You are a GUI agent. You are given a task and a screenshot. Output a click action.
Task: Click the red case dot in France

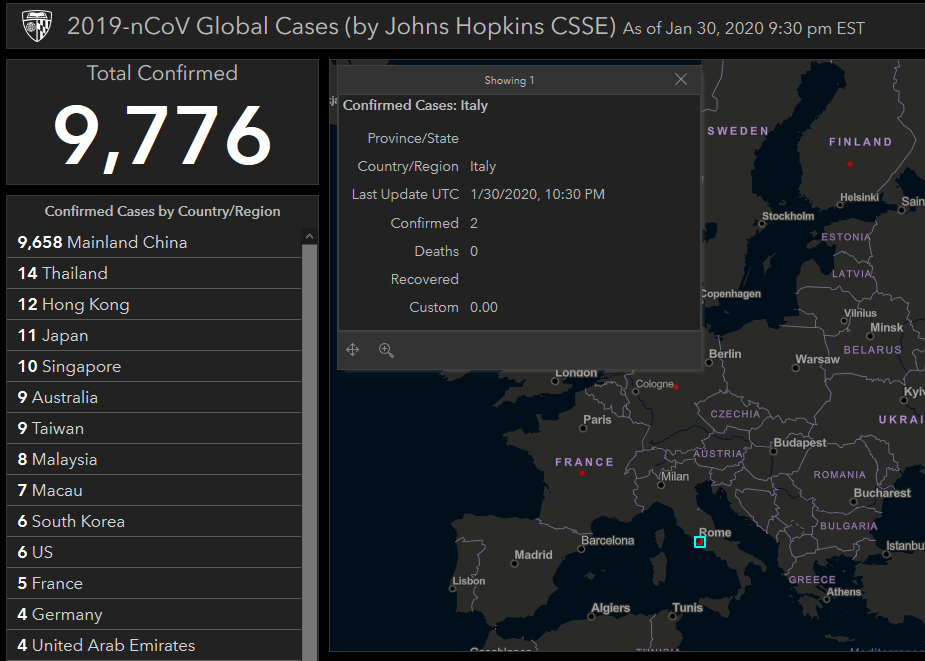(582, 473)
